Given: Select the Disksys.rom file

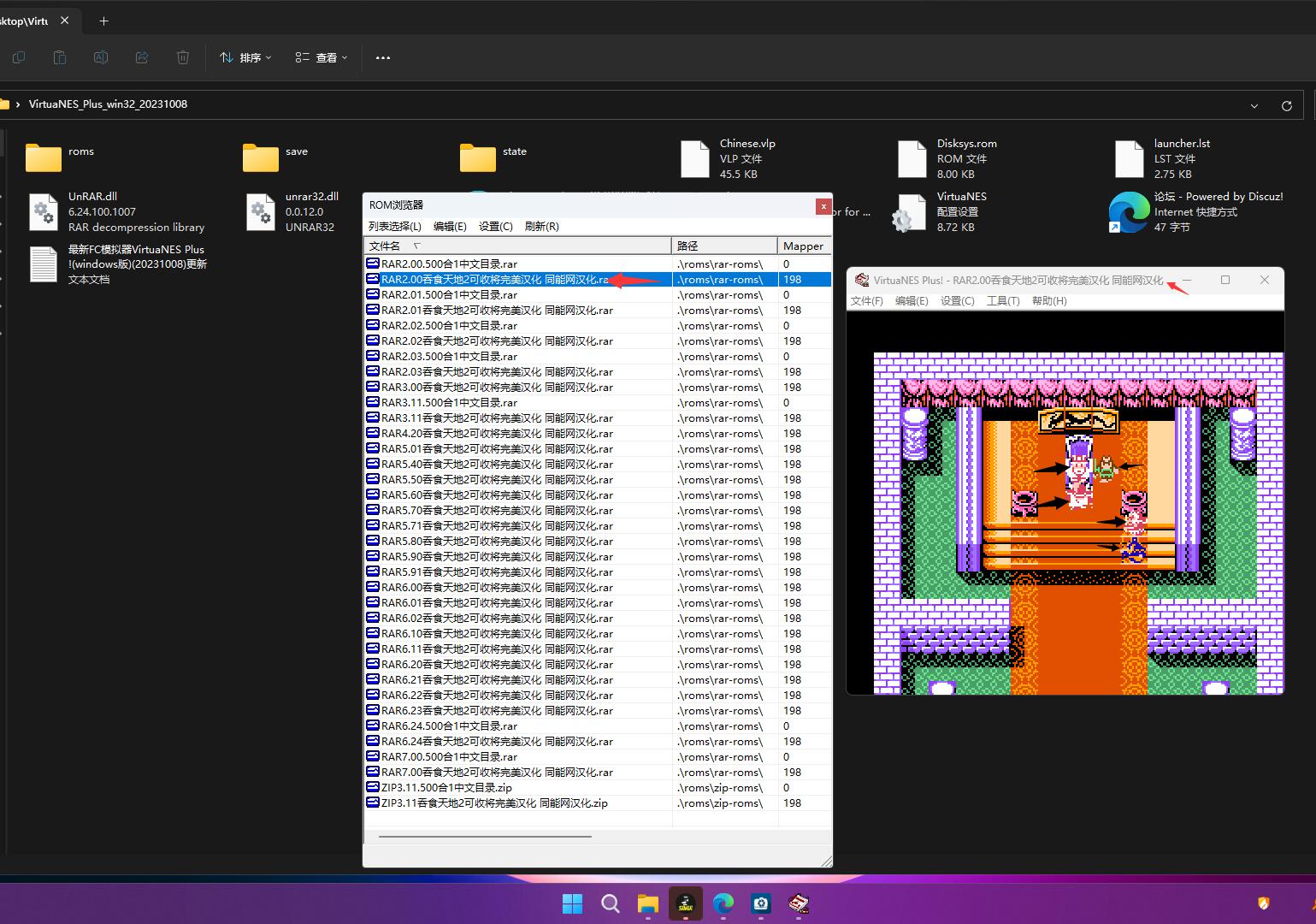Looking at the screenshot, I should [947, 158].
